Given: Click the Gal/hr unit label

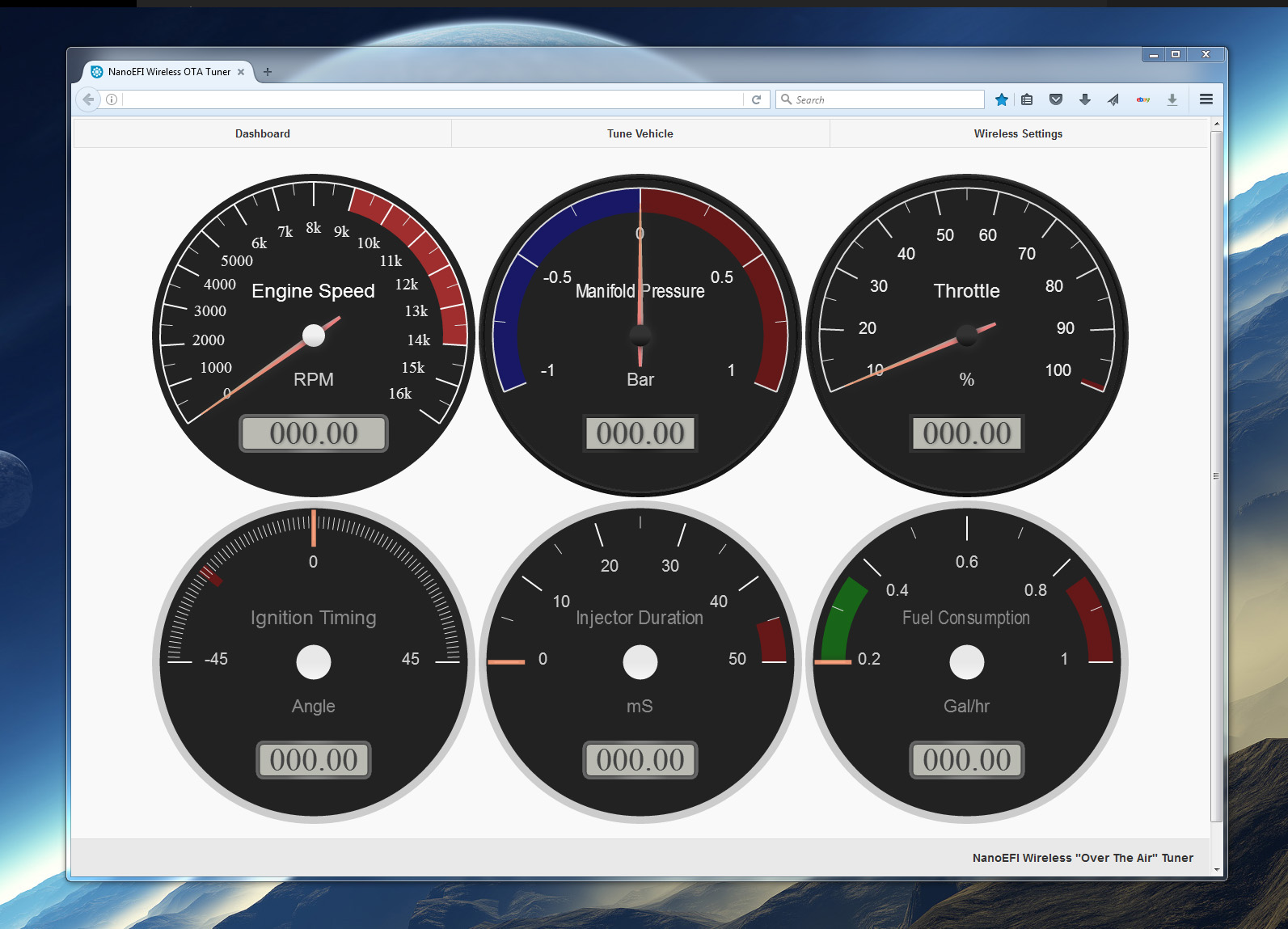Looking at the screenshot, I should pyautogui.click(x=967, y=707).
